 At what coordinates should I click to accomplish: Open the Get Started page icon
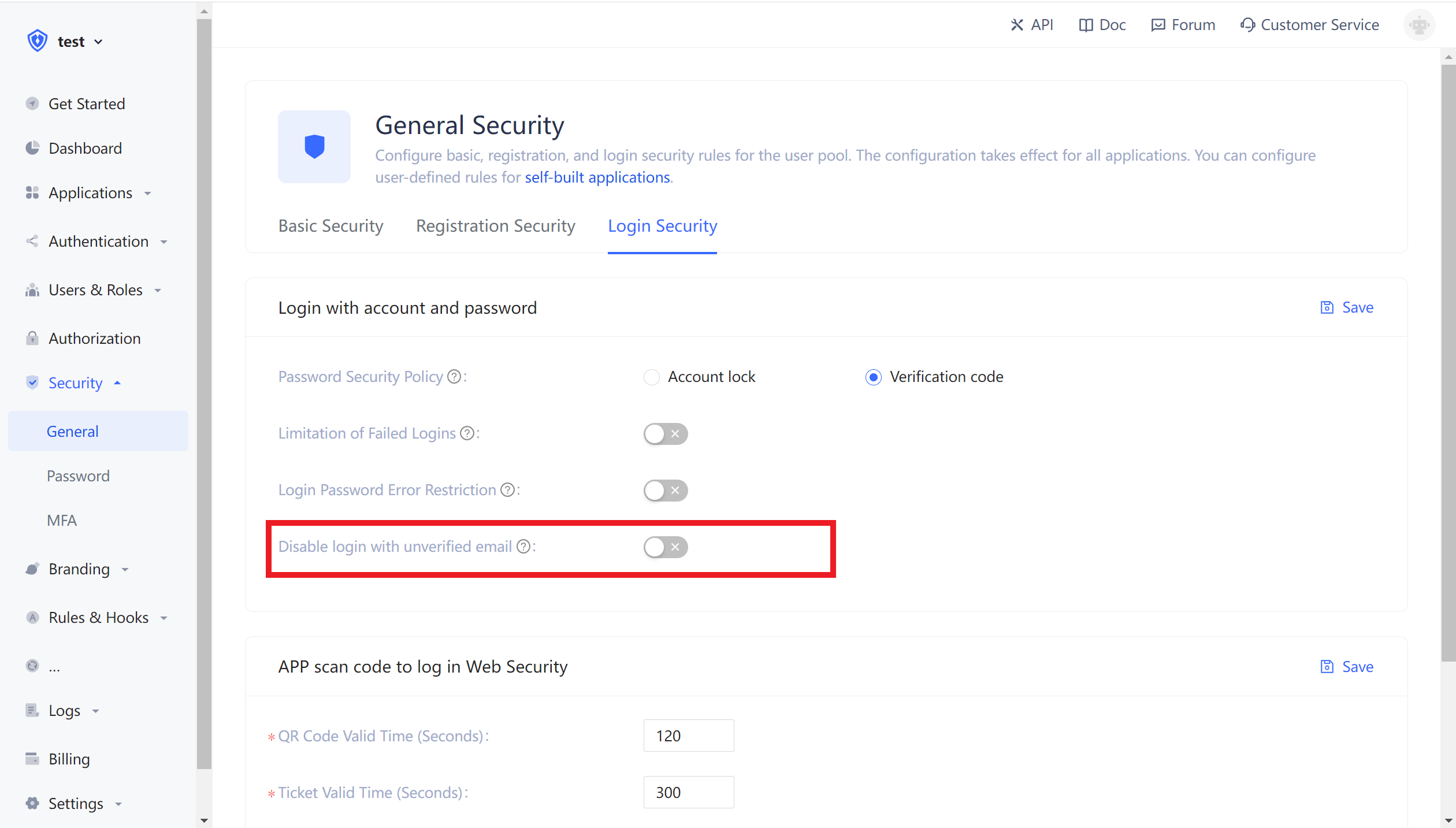pyautogui.click(x=32, y=103)
